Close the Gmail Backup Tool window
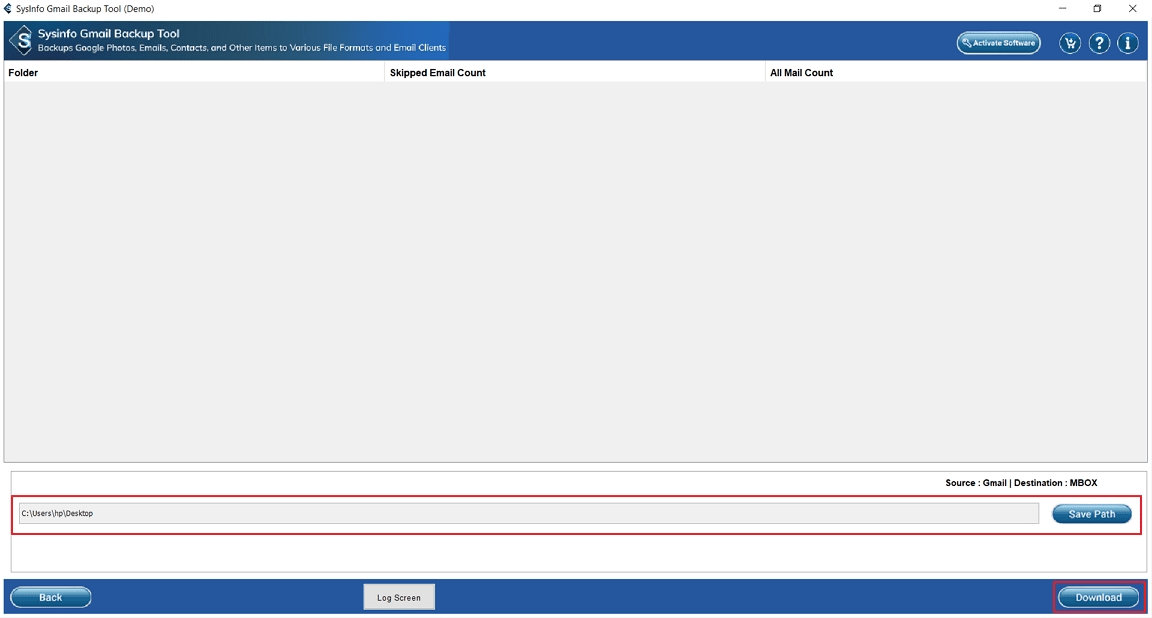Image resolution: width=1152 pixels, height=618 pixels. 1132,9
